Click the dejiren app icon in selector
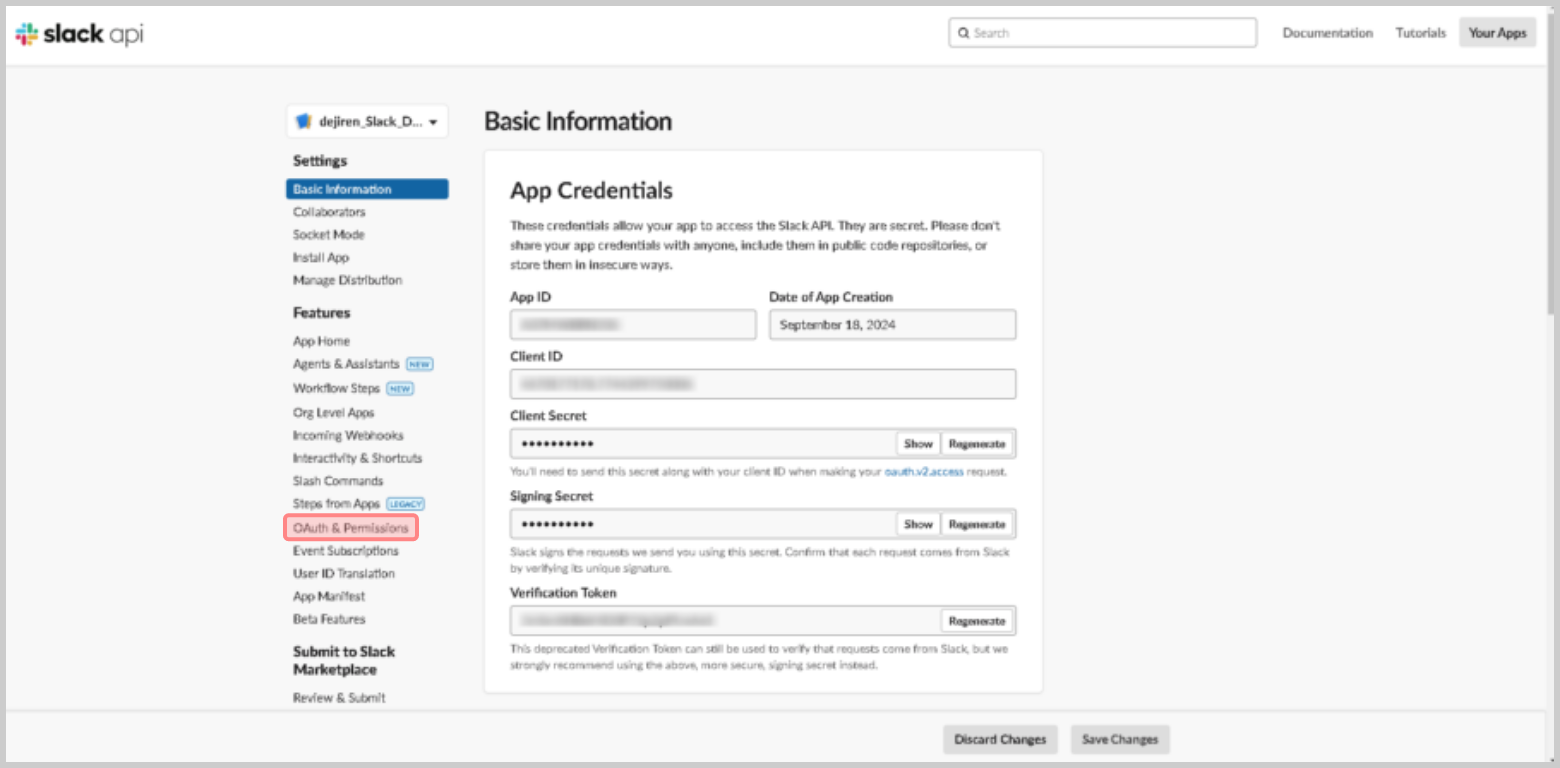Viewport: 1560px width, 768px height. click(x=304, y=122)
